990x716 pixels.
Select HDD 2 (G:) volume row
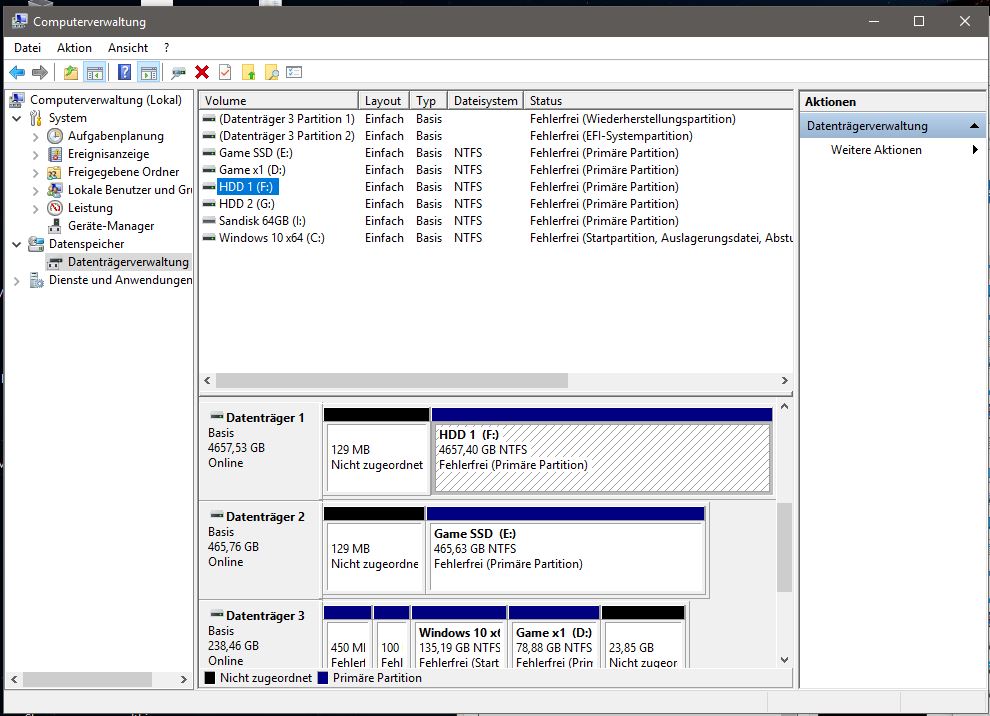(496, 204)
